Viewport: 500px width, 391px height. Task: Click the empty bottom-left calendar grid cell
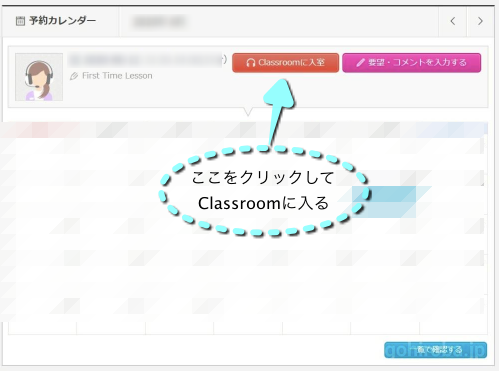coord(42,328)
